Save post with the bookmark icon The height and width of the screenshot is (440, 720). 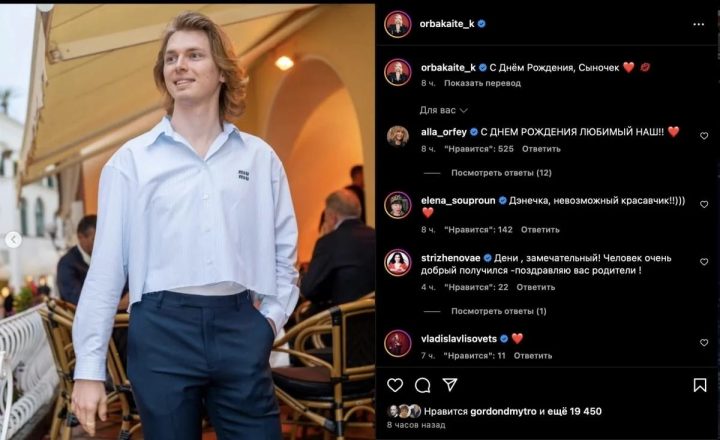click(x=700, y=385)
